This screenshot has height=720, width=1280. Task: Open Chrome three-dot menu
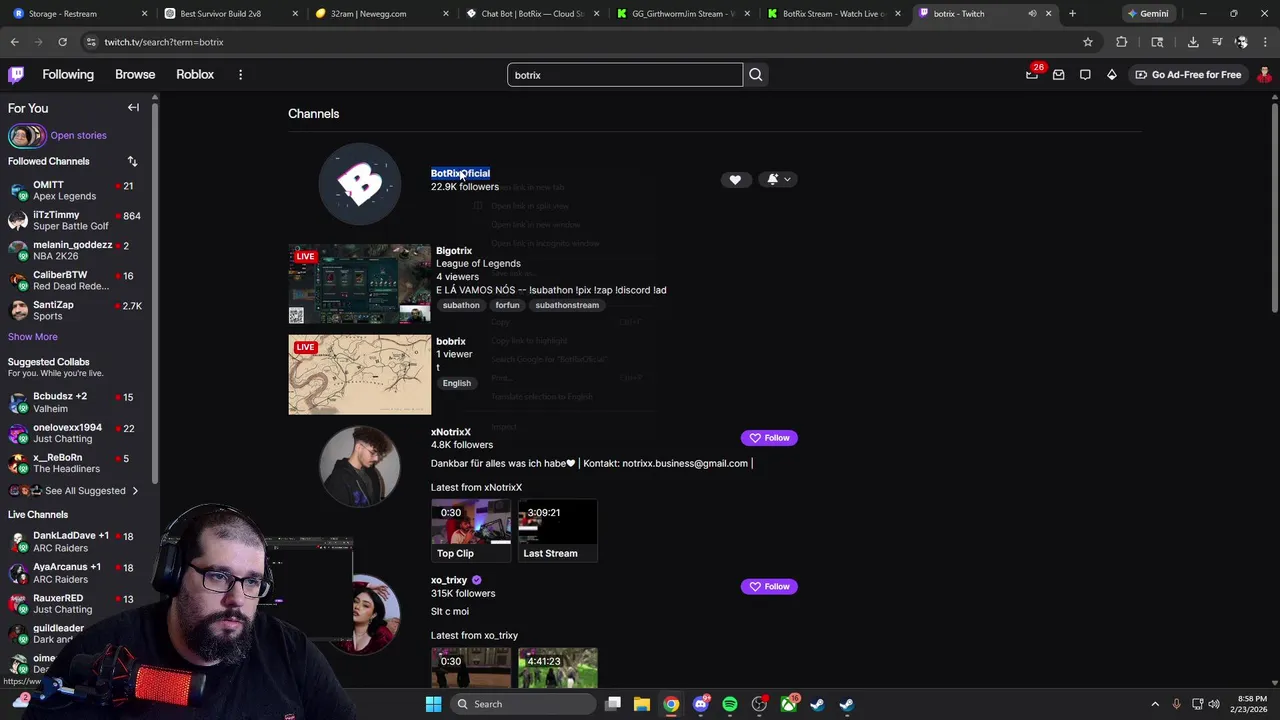point(1265,42)
